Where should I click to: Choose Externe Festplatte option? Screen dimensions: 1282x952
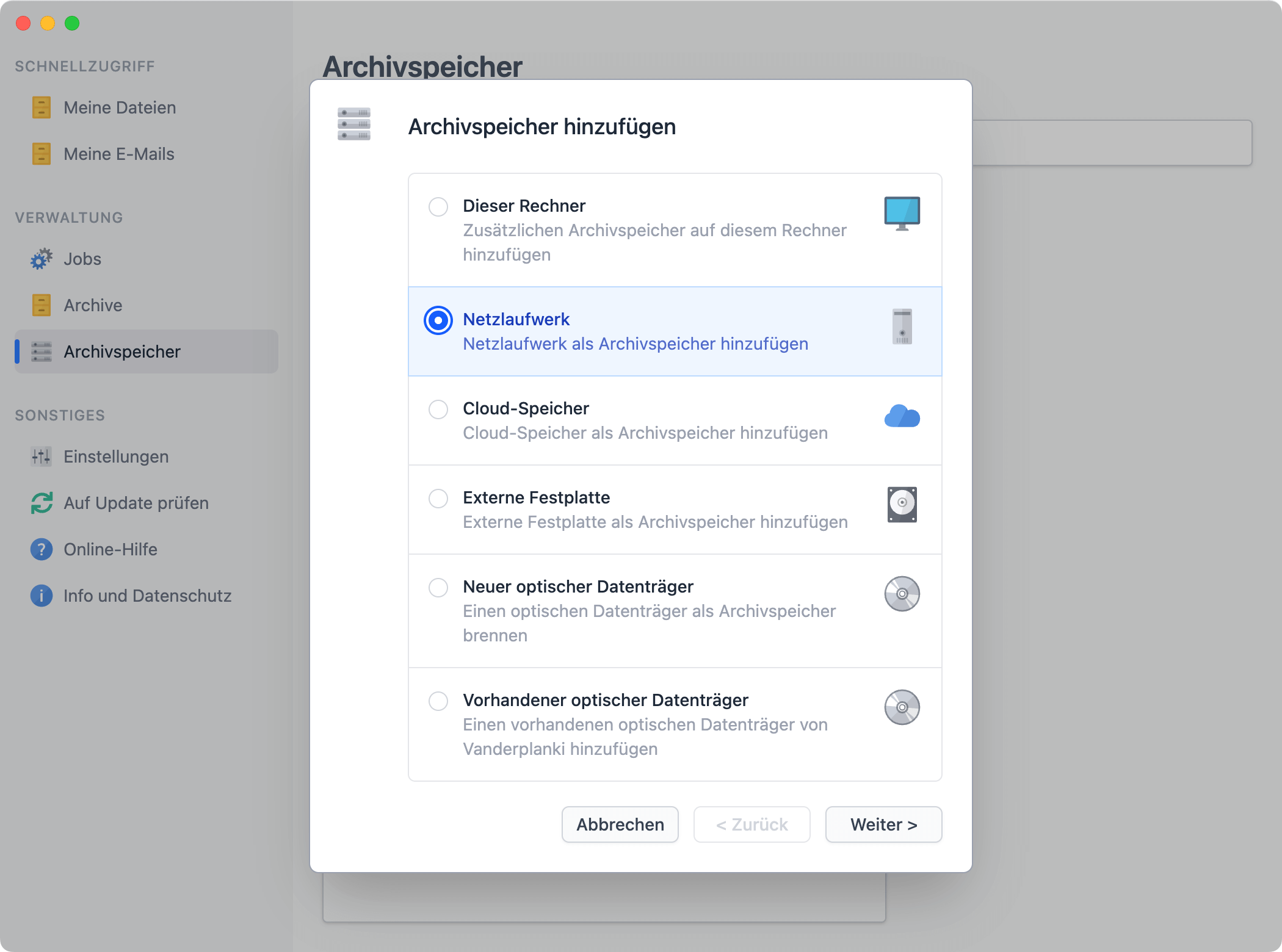coord(438,499)
